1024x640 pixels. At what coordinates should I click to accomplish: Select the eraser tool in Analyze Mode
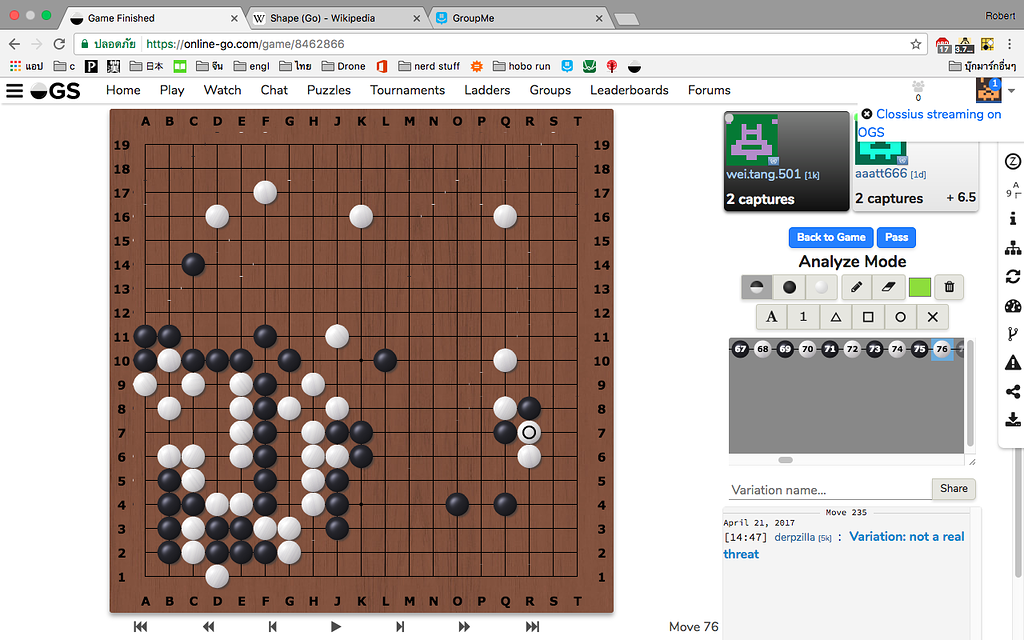tap(887, 287)
